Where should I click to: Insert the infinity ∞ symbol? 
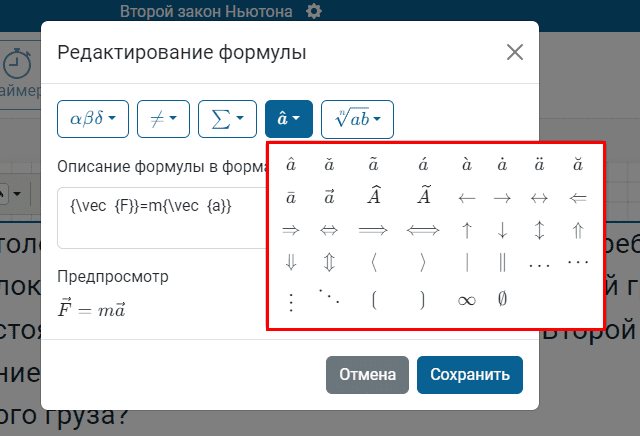point(467,301)
